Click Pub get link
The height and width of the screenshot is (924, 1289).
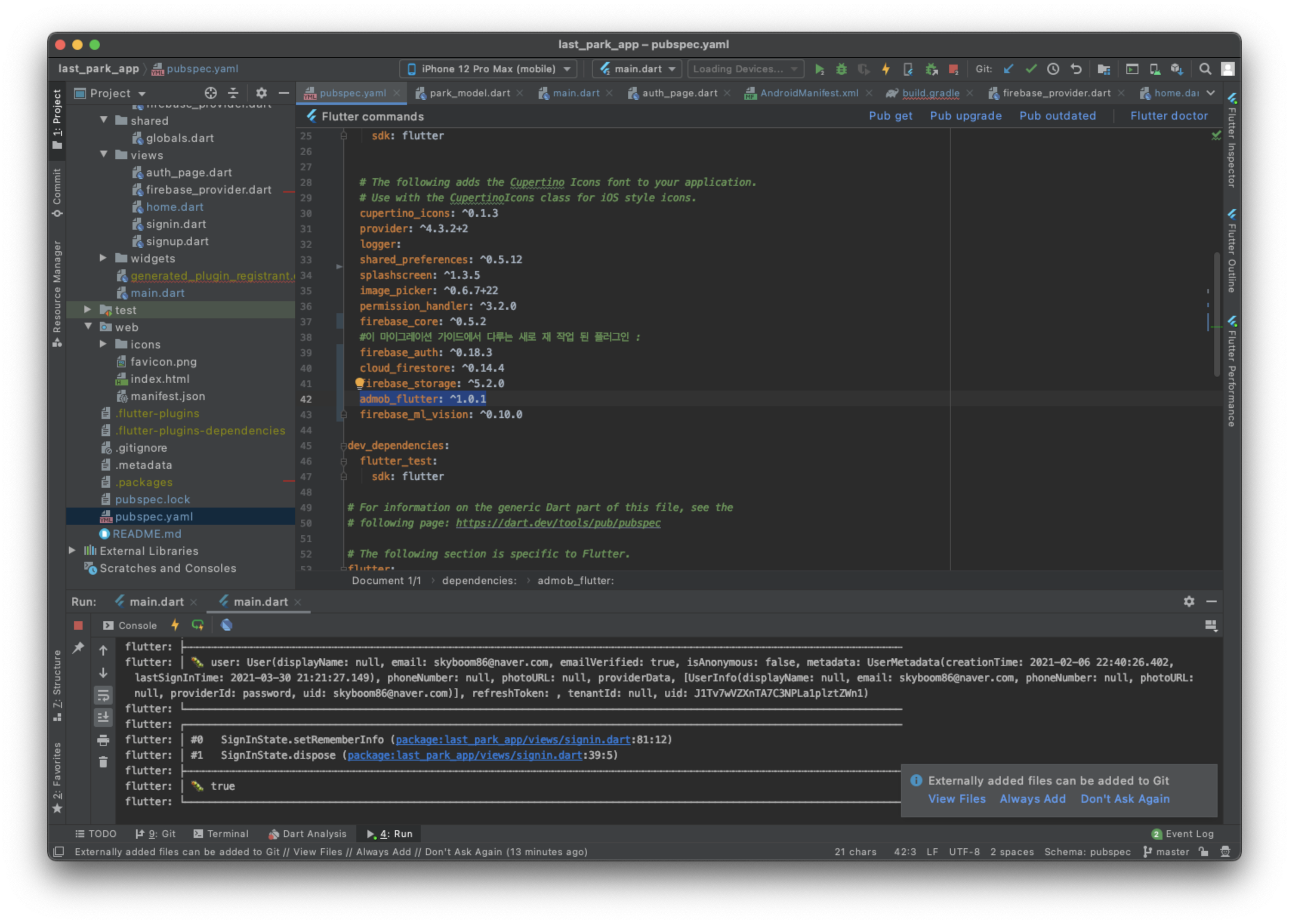[890, 116]
